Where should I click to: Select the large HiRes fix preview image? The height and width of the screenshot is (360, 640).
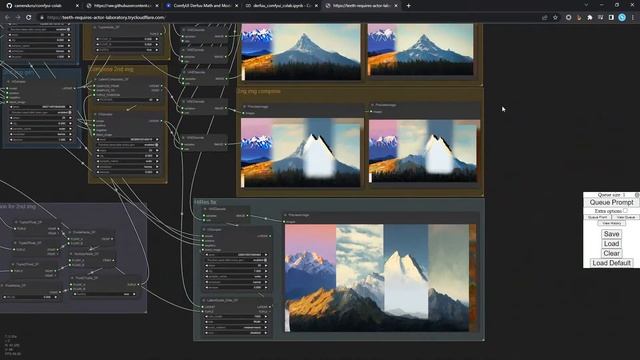pos(380,278)
